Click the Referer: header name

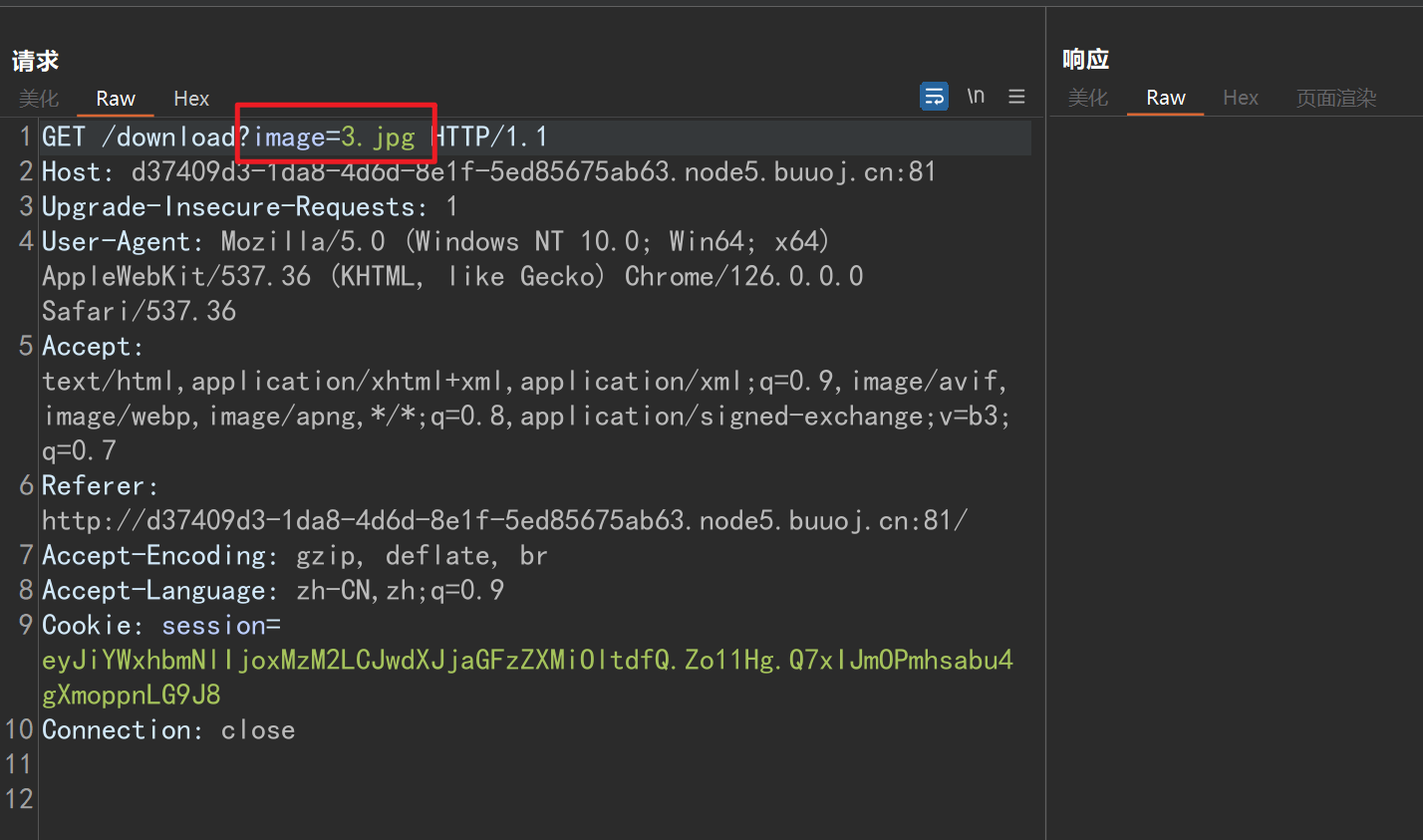(x=100, y=485)
